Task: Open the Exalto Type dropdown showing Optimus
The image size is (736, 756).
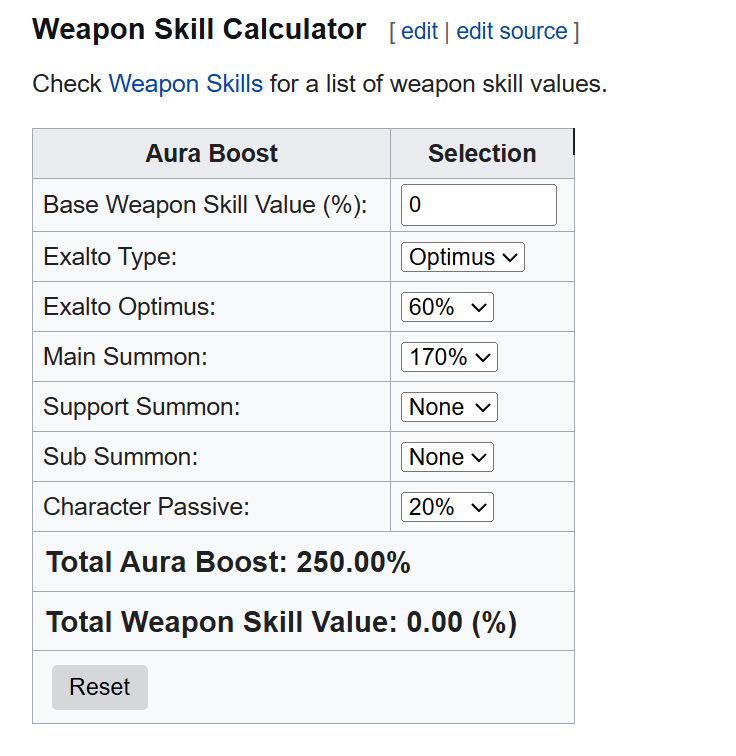Action: [462, 257]
